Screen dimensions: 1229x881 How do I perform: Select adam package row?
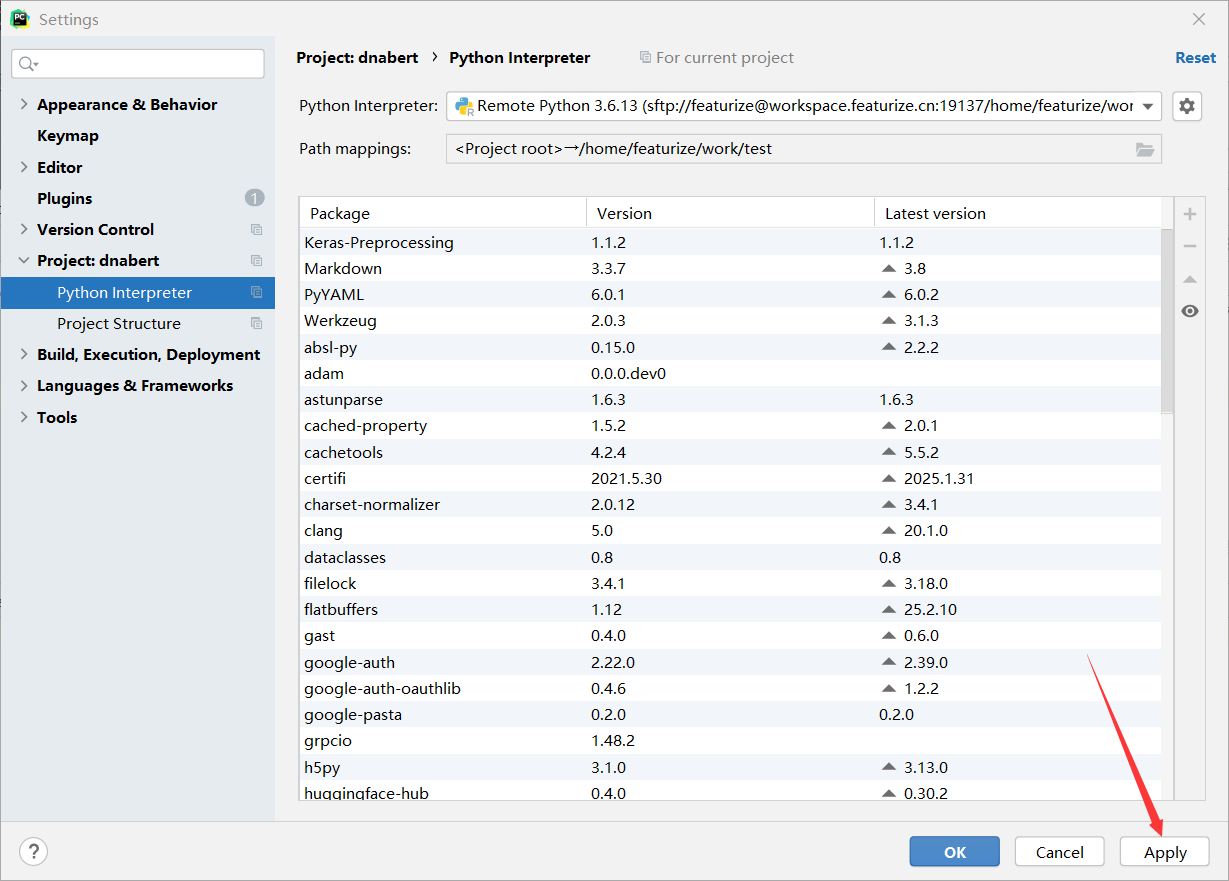[x=731, y=373]
